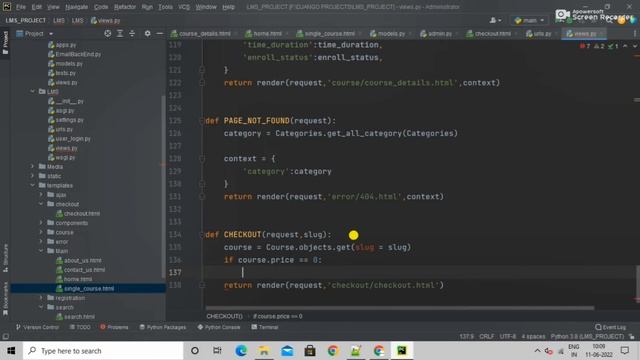Viewport: 640px width, 360px height.
Task: Open File Explorer from the taskbar
Action: [x=264, y=351]
